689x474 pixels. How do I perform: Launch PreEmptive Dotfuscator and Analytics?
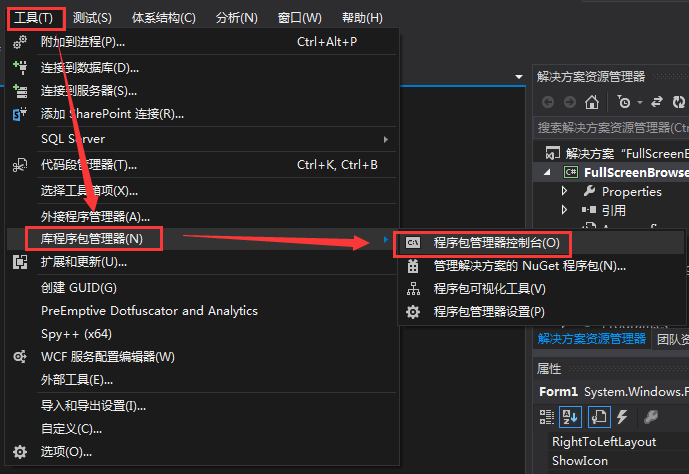tap(202, 311)
